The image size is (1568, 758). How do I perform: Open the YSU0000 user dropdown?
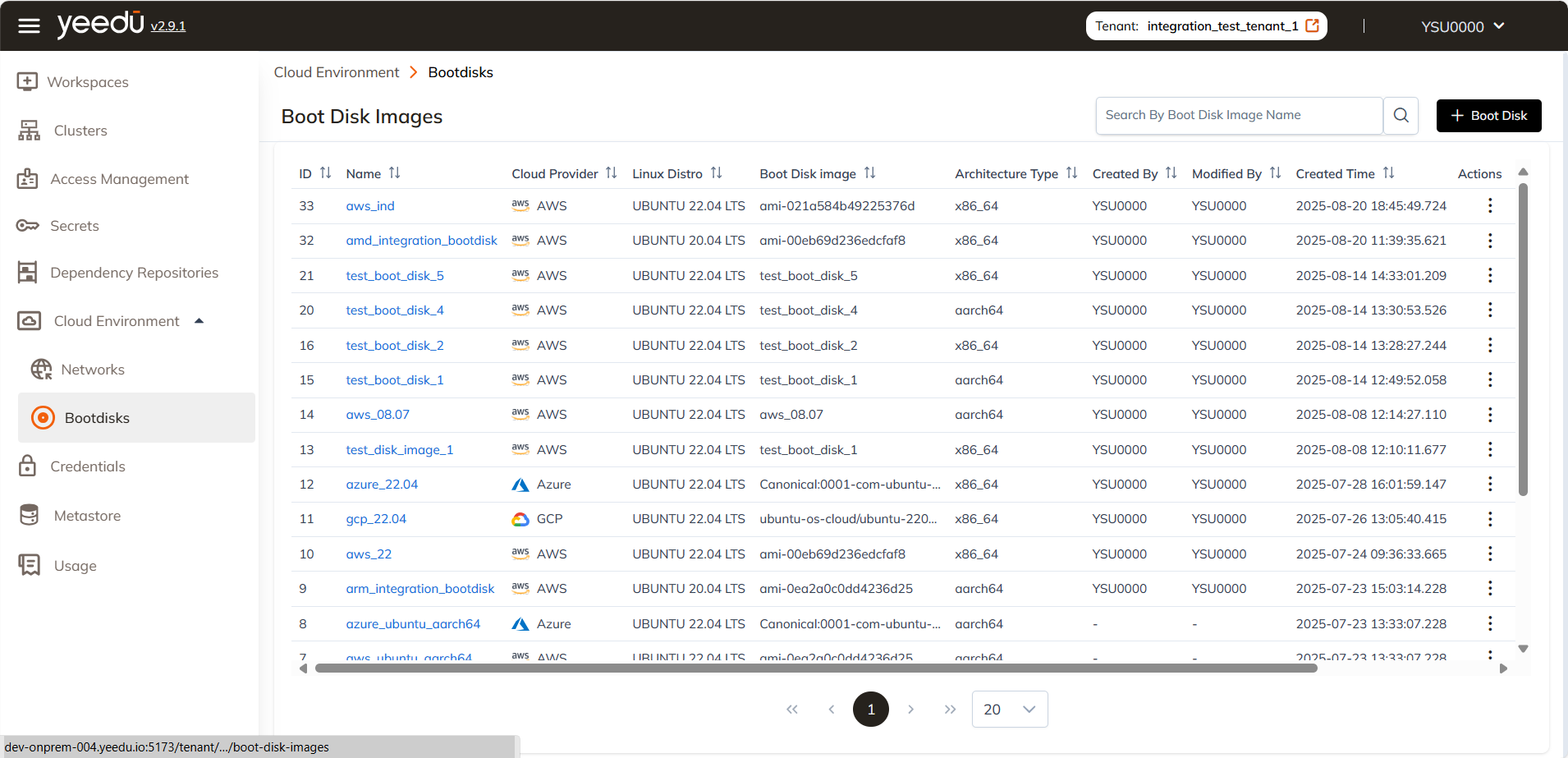coord(1462,26)
